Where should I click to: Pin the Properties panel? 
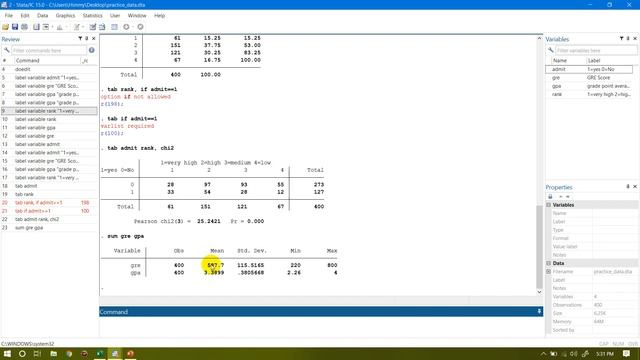pos(628,187)
